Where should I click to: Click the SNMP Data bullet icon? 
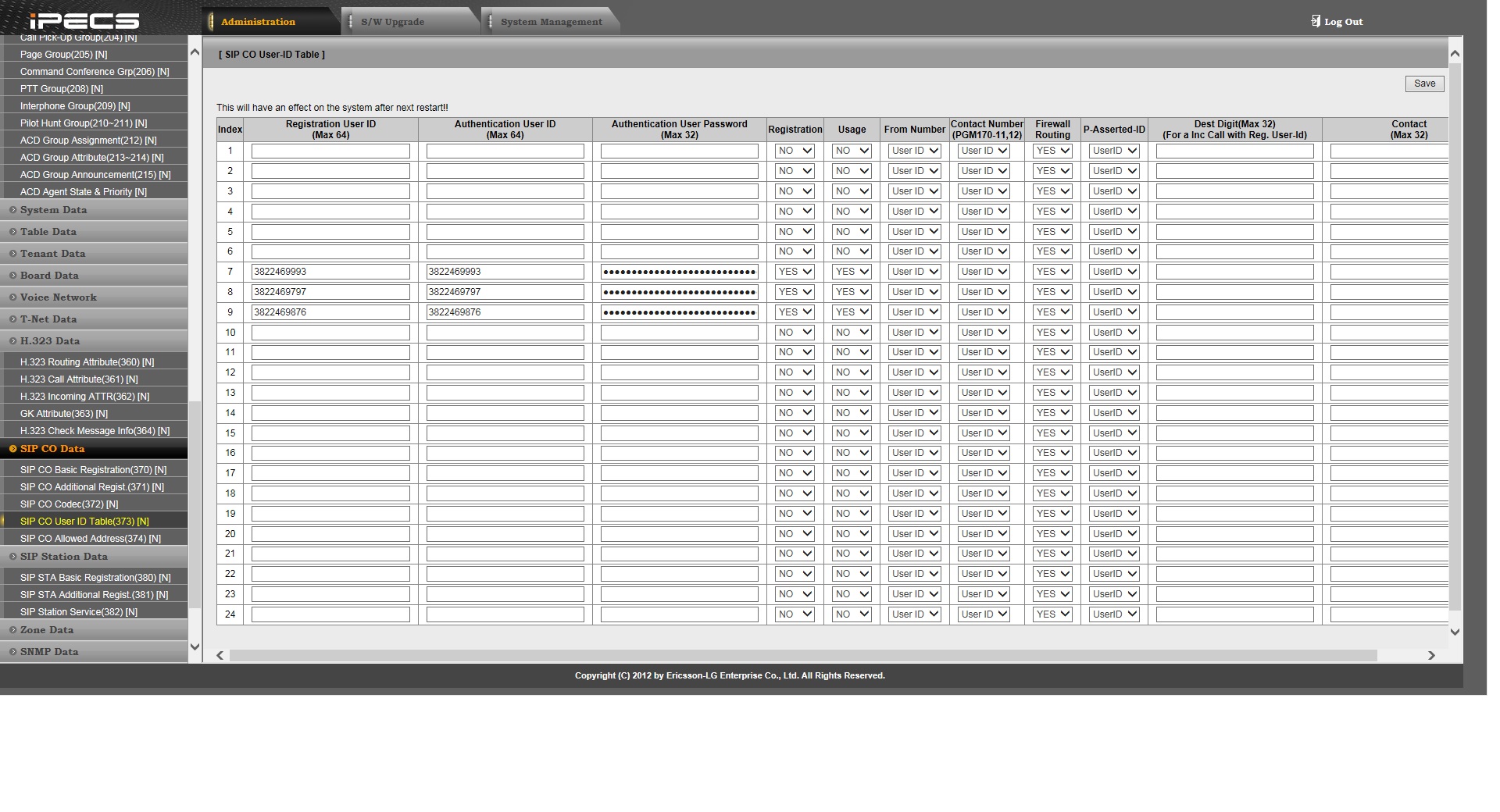pyautogui.click(x=12, y=652)
